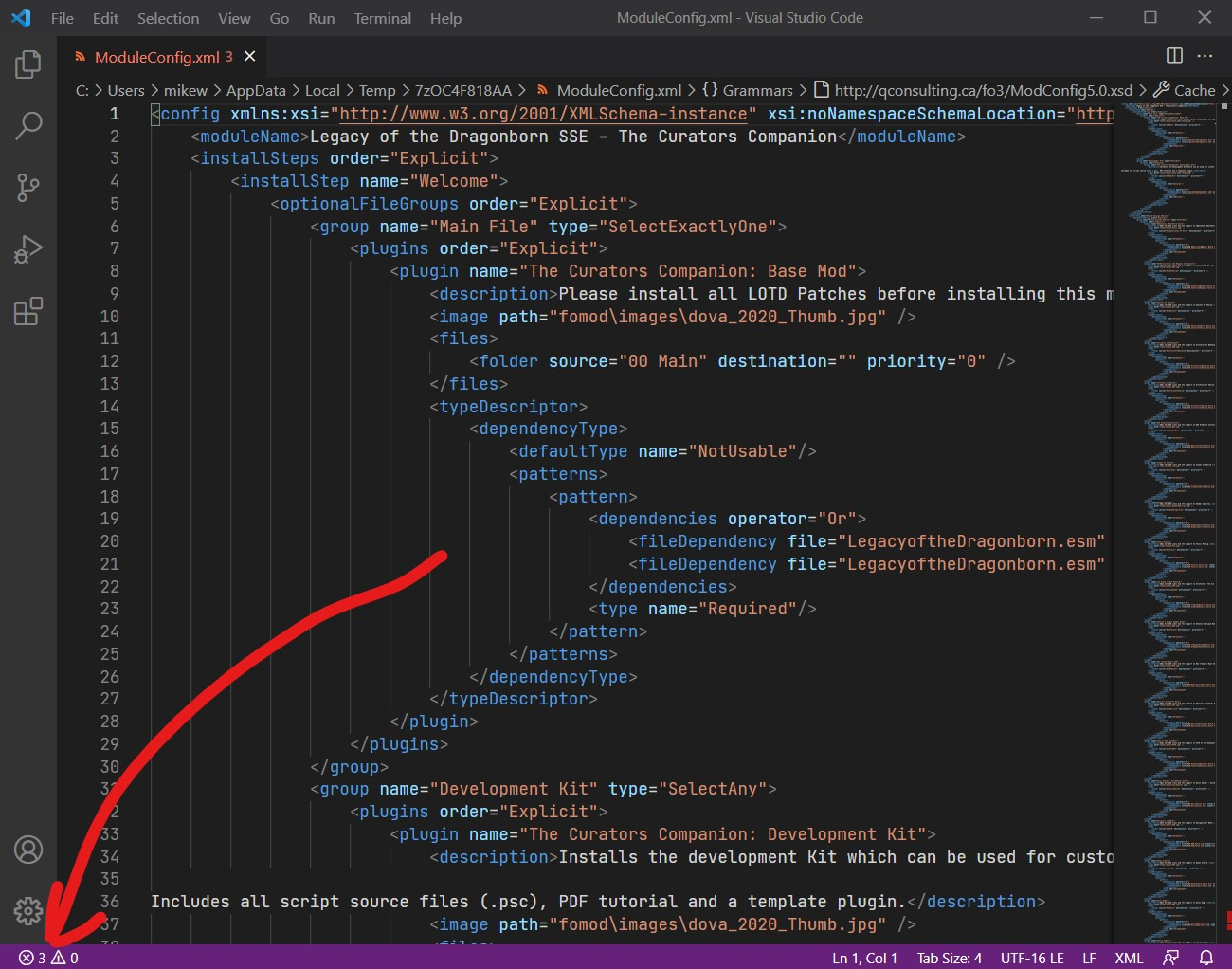
Task: Click the image path line 10
Action: [x=673, y=317]
